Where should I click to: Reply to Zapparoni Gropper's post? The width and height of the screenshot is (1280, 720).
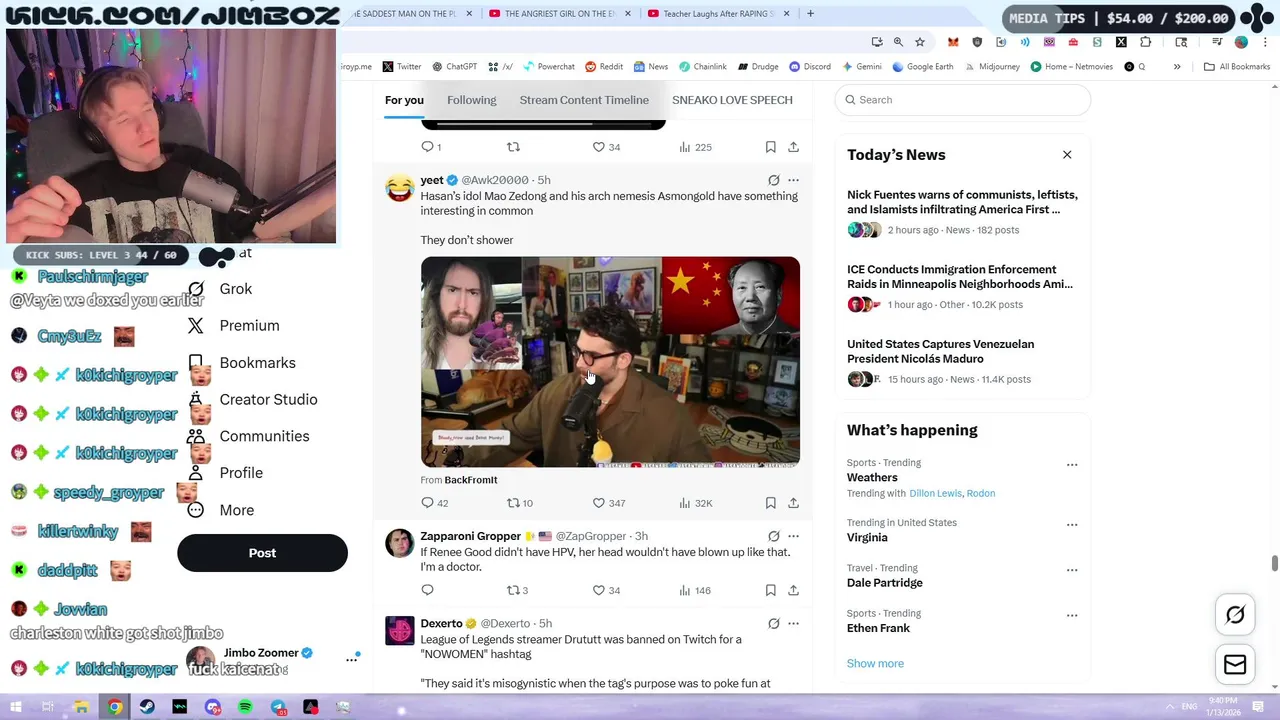[427, 590]
